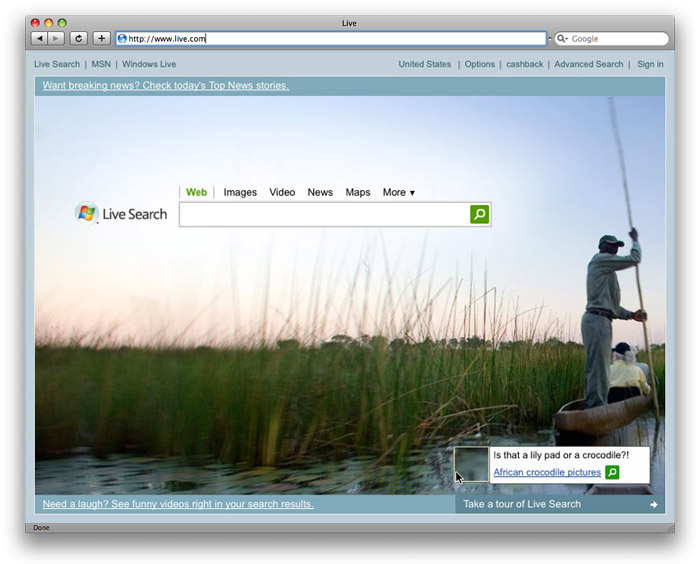The height and width of the screenshot is (564, 700).
Task: Open the Windows Live link
Action: [149, 64]
